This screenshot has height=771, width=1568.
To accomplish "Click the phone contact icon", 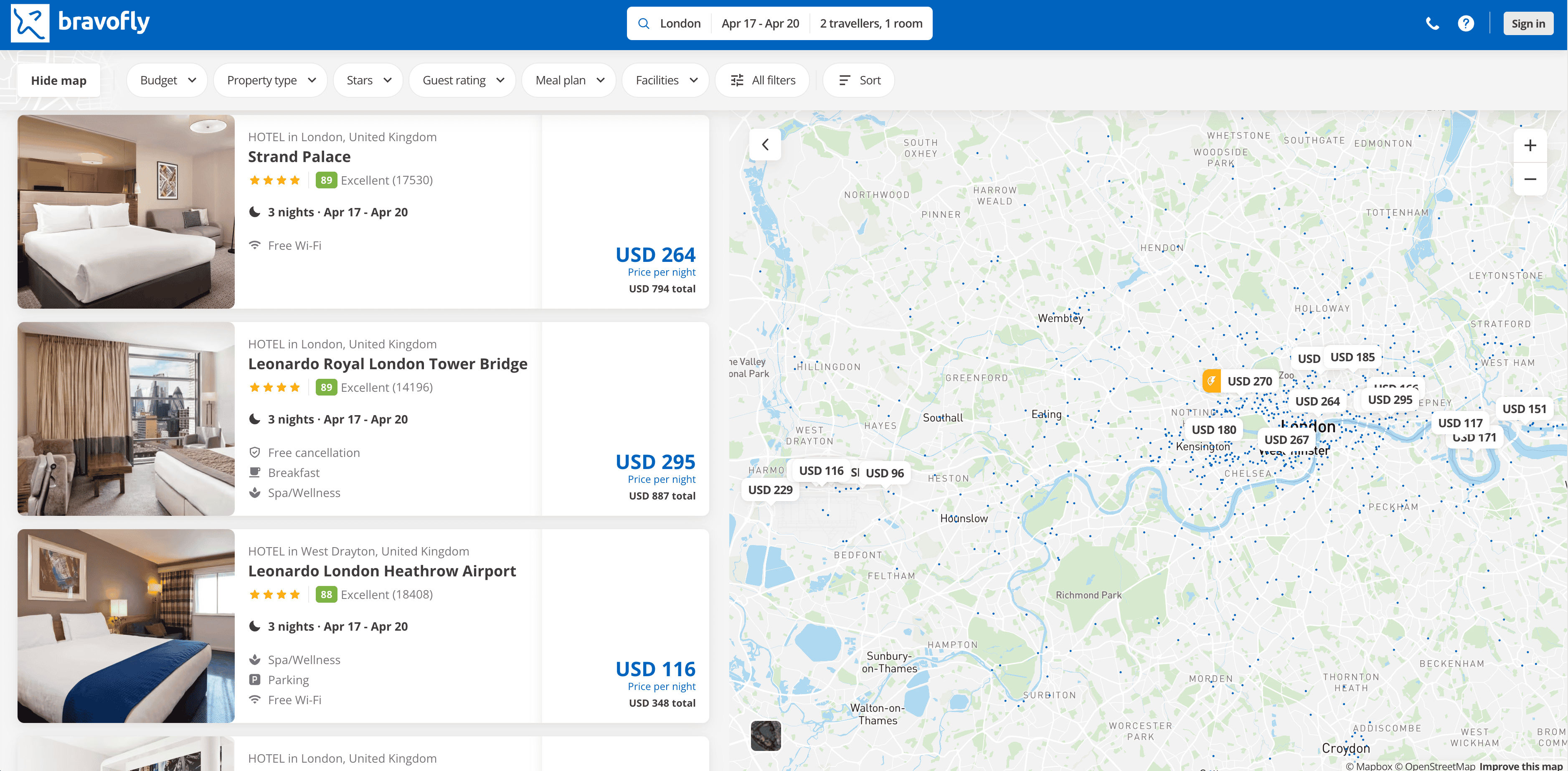I will 1432,24.
